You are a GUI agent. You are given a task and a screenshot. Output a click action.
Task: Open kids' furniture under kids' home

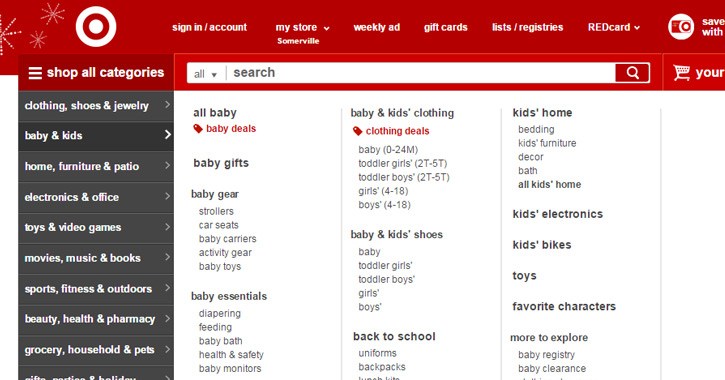[x=547, y=143]
